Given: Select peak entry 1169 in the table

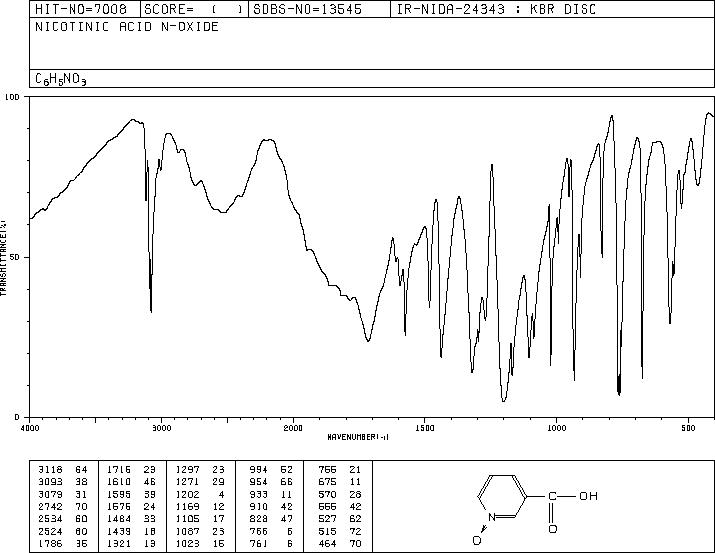Looking at the screenshot, I should [x=187, y=506].
